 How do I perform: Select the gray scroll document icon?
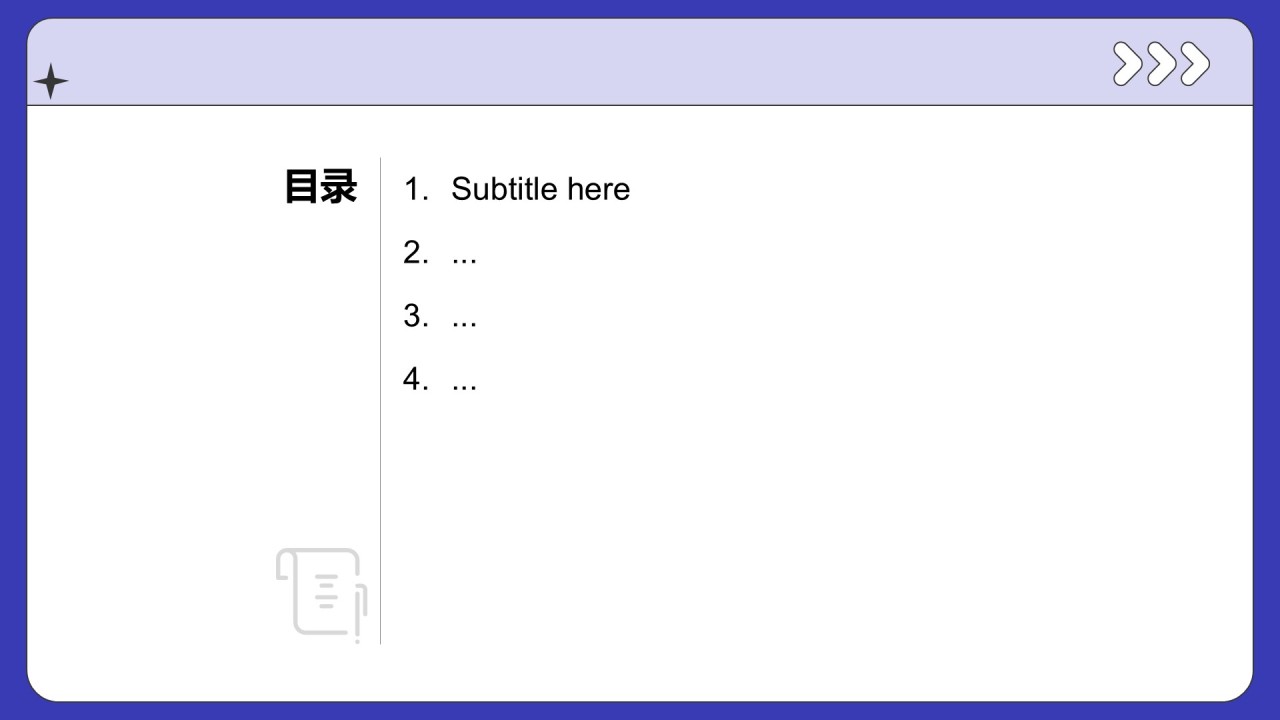(318, 590)
